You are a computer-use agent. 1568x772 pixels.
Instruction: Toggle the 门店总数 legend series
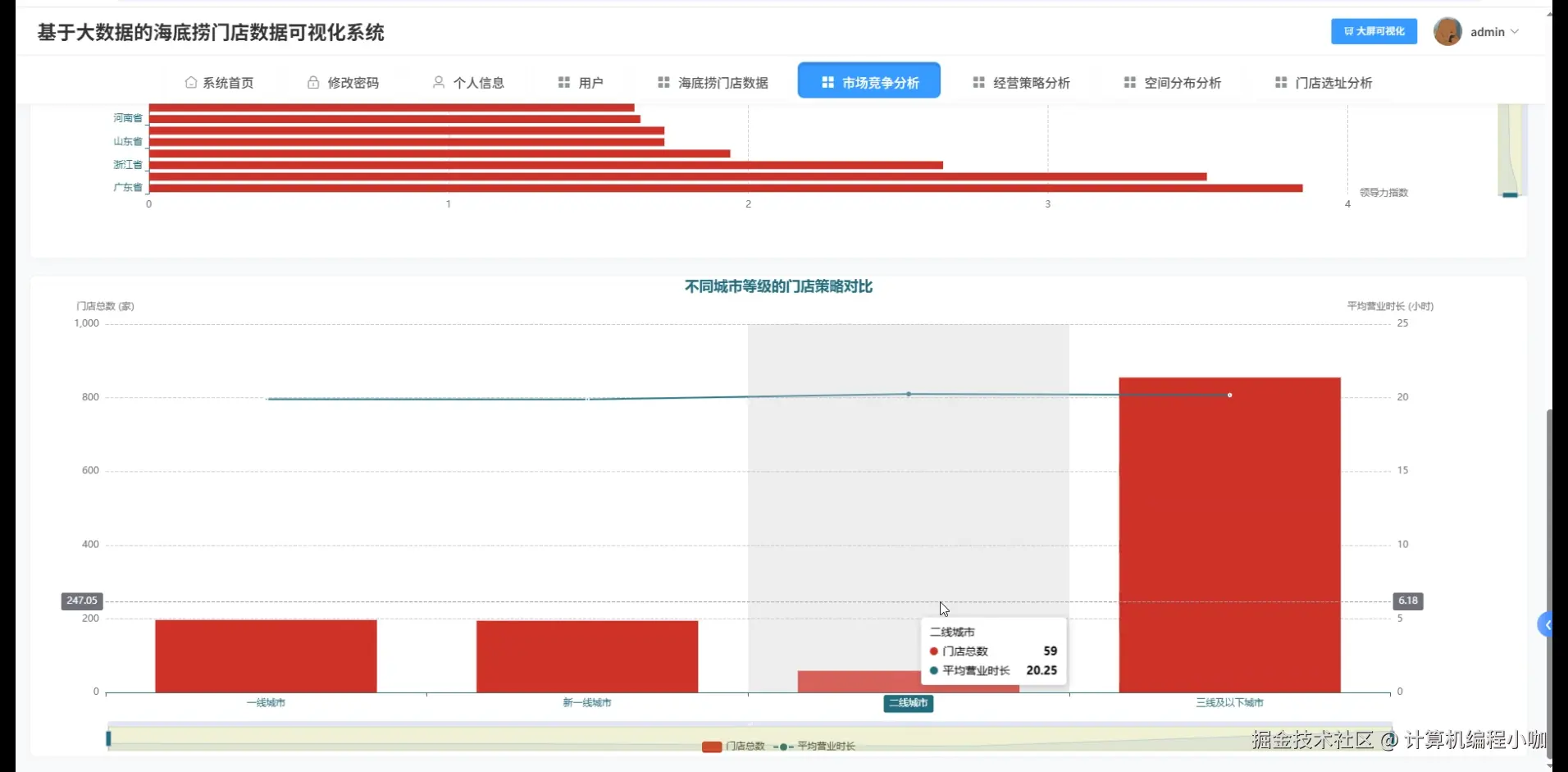(734, 746)
